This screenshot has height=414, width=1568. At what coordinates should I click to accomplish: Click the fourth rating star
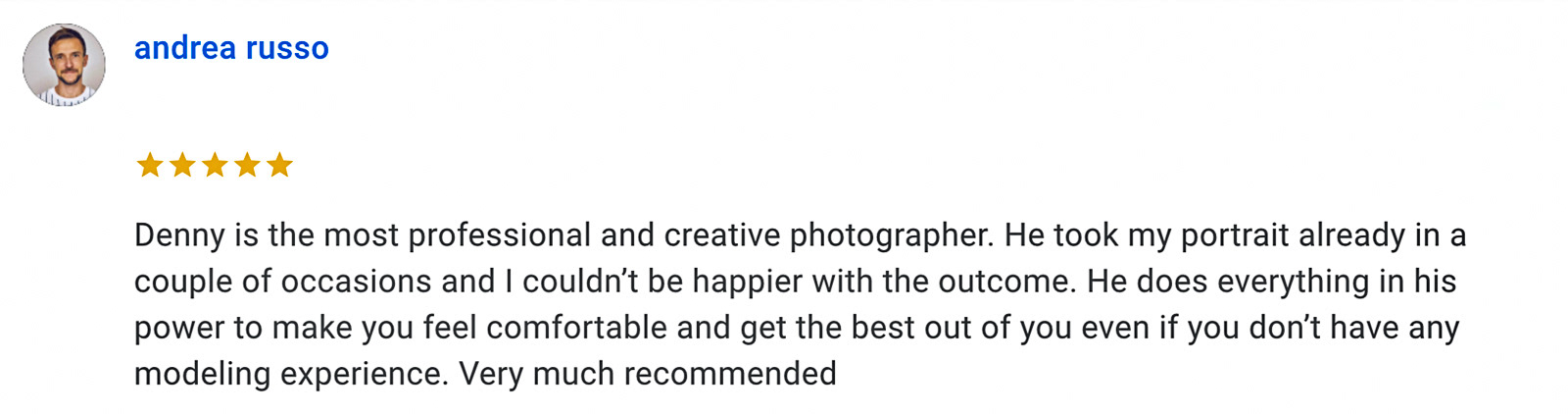click(247, 165)
